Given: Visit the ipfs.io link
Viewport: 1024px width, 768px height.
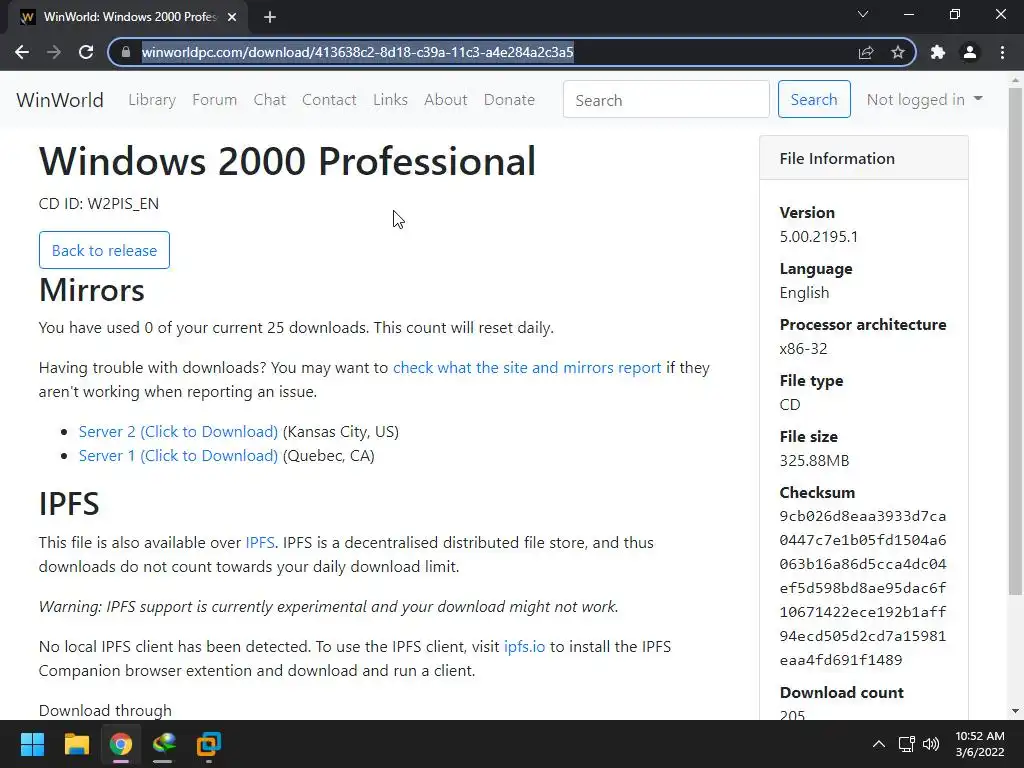Looking at the screenshot, I should click(524, 647).
